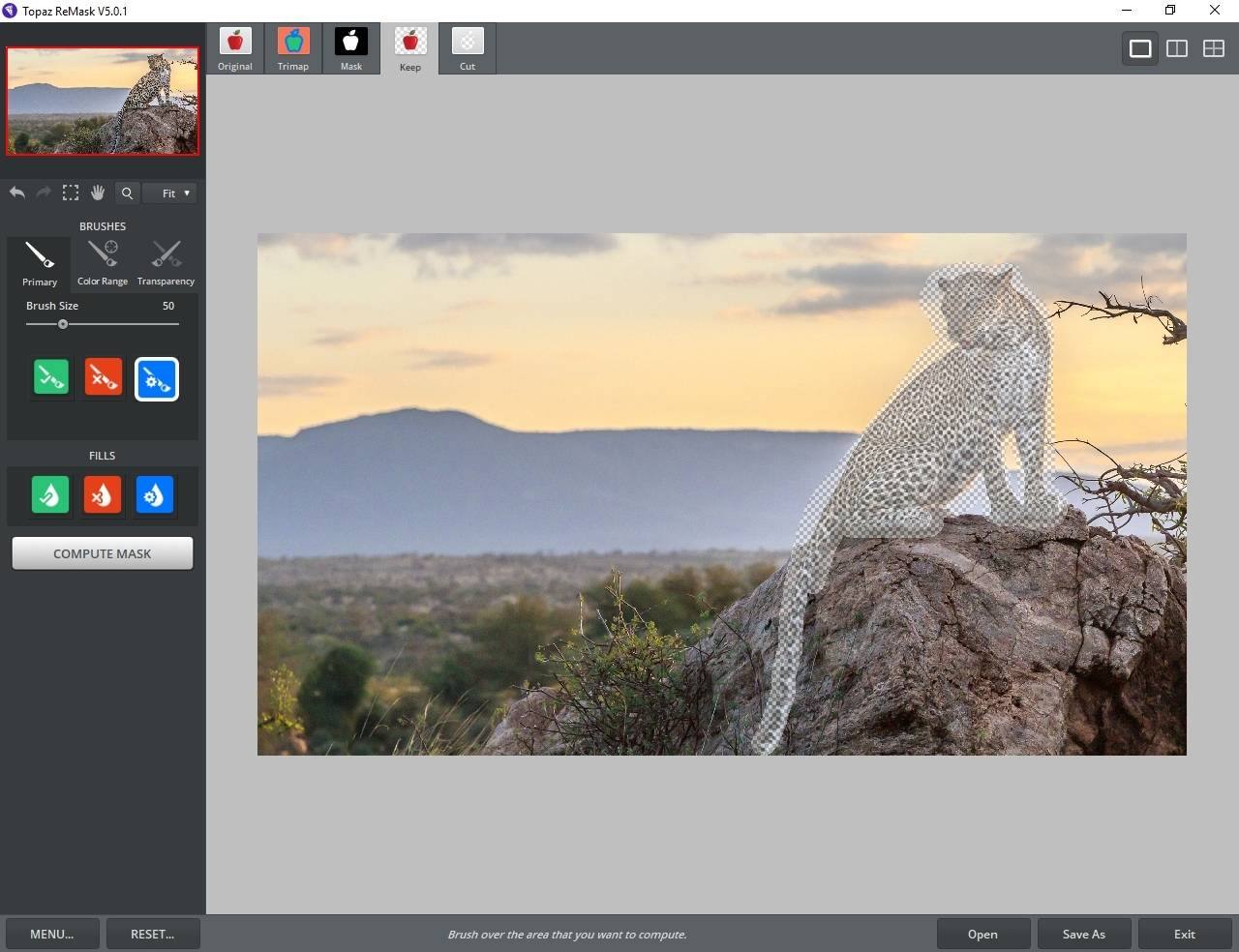Close the Topaz ReMask window
Viewport: 1239px width, 952px height.
[1215, 11]
